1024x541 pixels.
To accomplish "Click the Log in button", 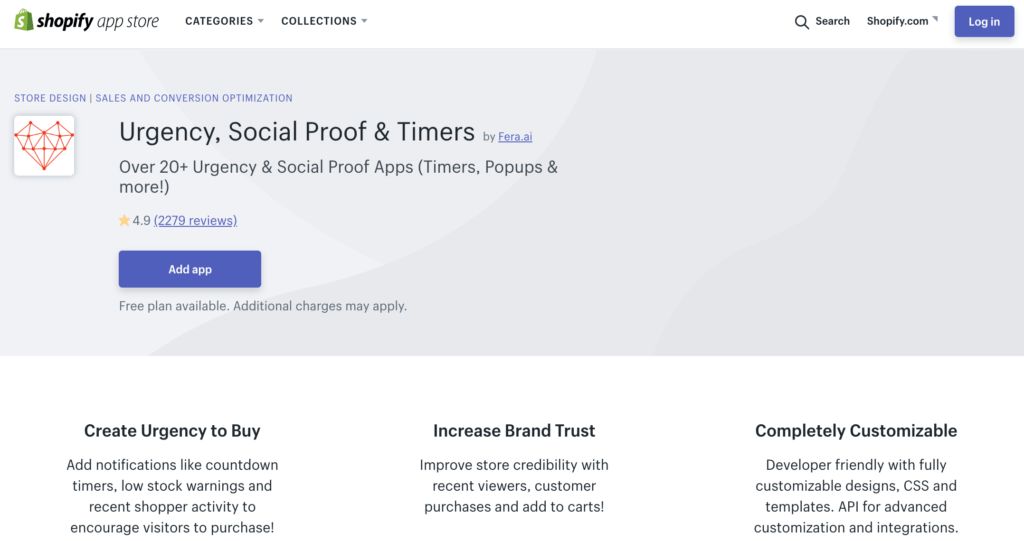I will pyautogui.click(x=983, y=22).
